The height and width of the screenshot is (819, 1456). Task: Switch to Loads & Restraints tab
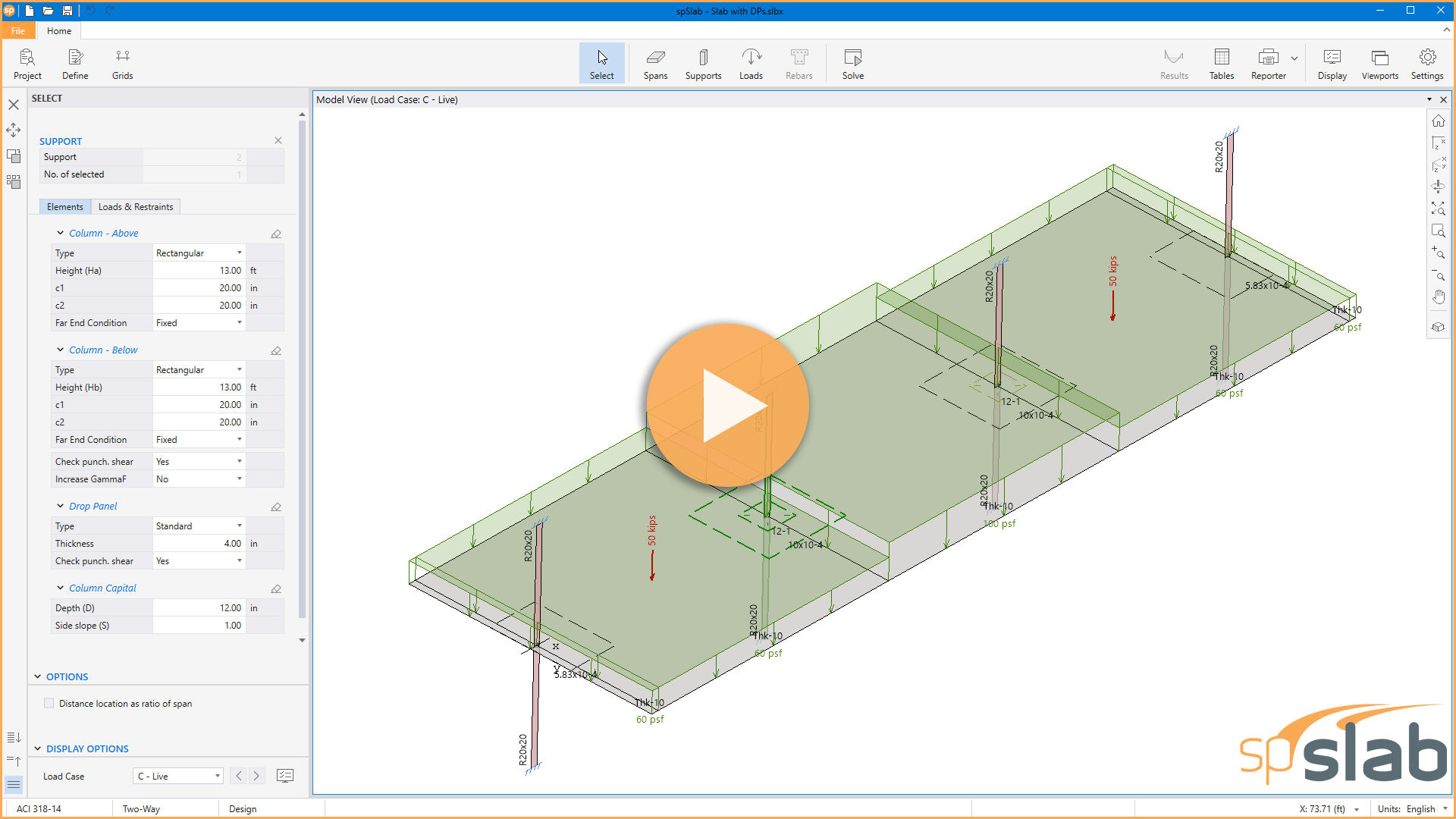[136, 207]
